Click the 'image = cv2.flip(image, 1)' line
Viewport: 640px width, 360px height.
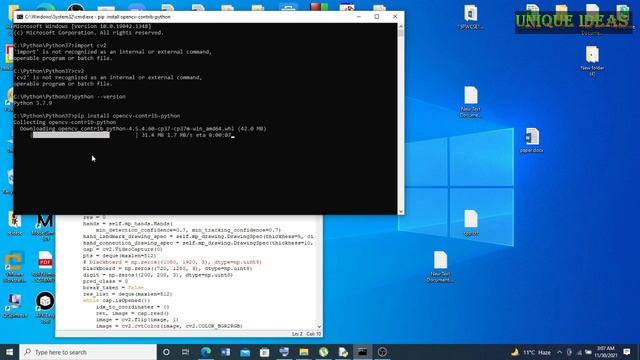pos(137,320)
